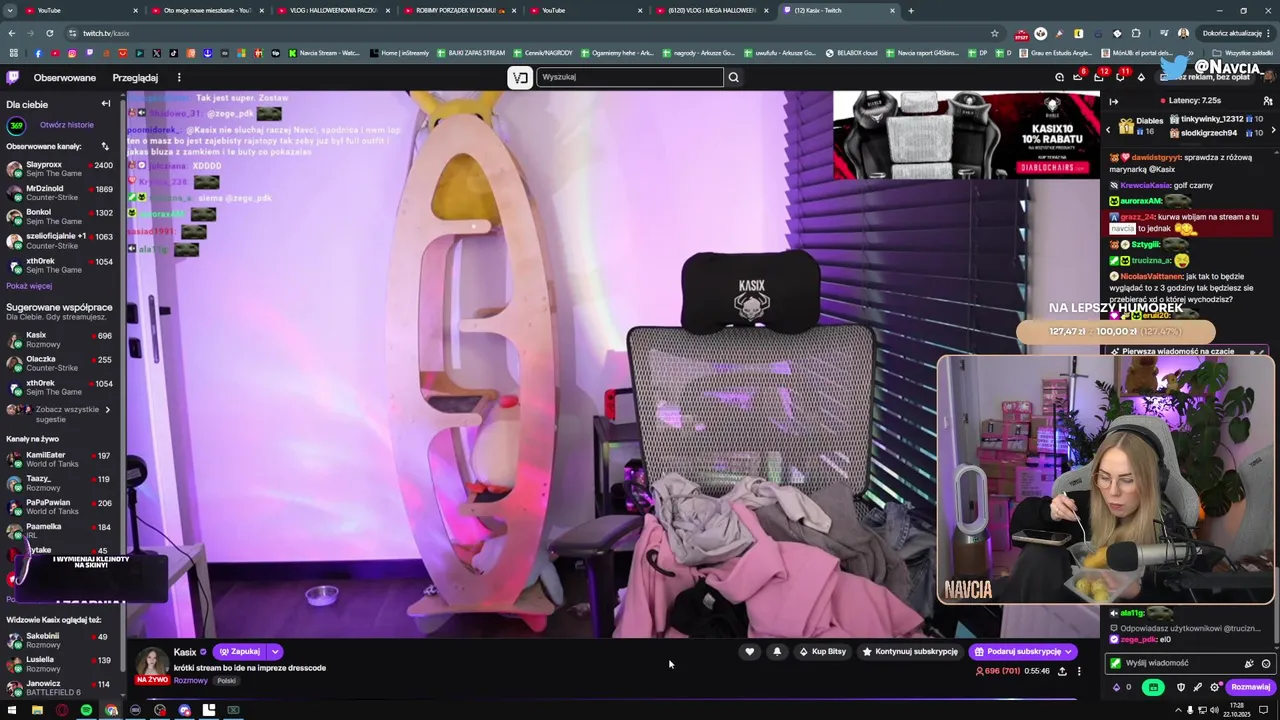Viewport: 1280px width, 720px height.
Task: Click the Kup Bitsy button
Action: point(822,651)
